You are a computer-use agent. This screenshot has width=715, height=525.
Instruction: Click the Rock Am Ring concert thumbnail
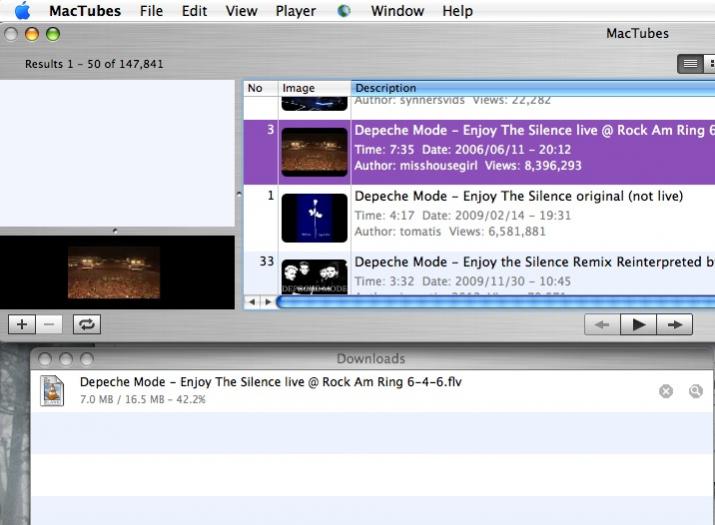click(x=314, y=152)
